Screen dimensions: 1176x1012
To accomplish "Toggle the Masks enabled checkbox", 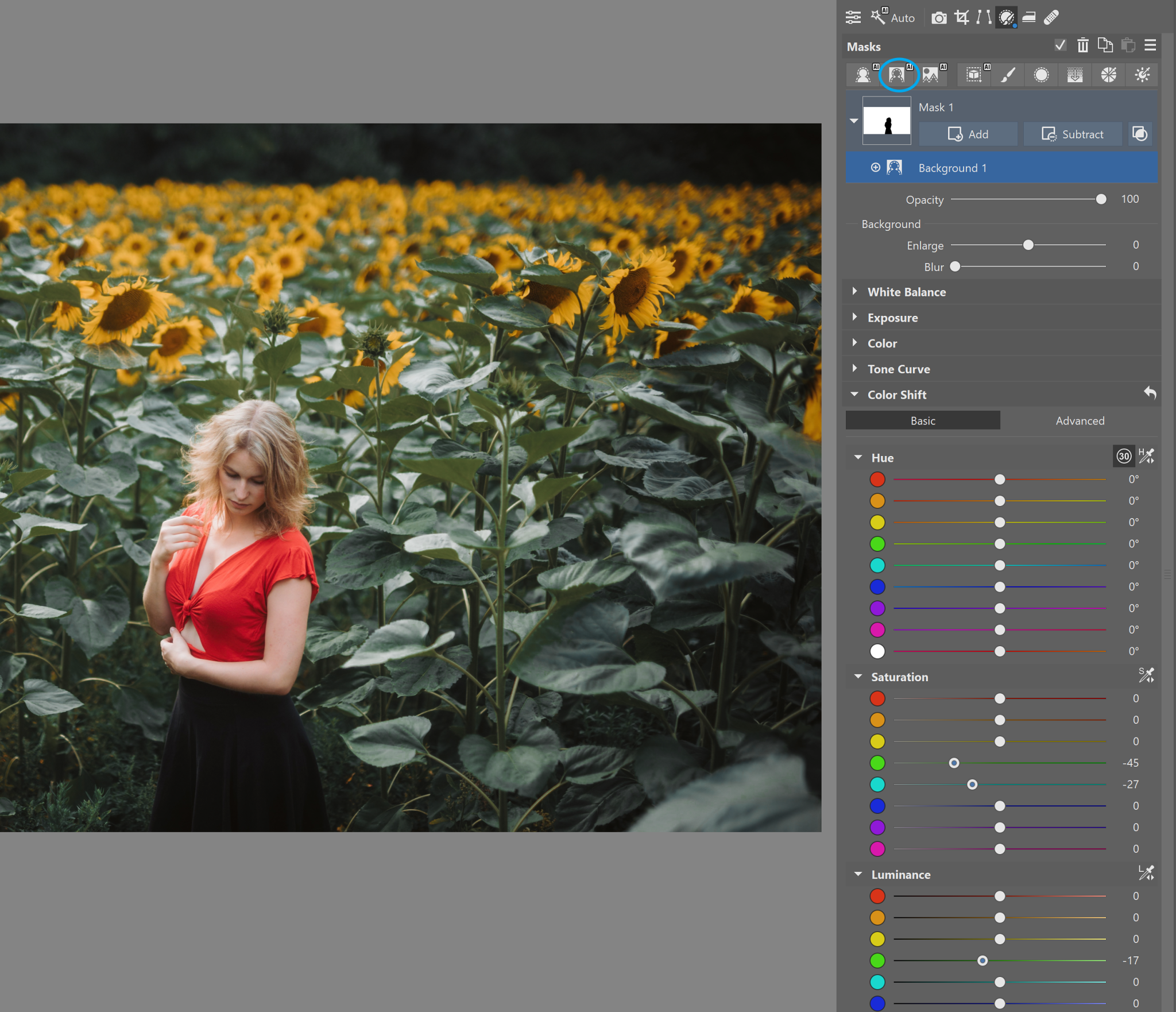I will pyautogui.click(x=1060, y=45).
